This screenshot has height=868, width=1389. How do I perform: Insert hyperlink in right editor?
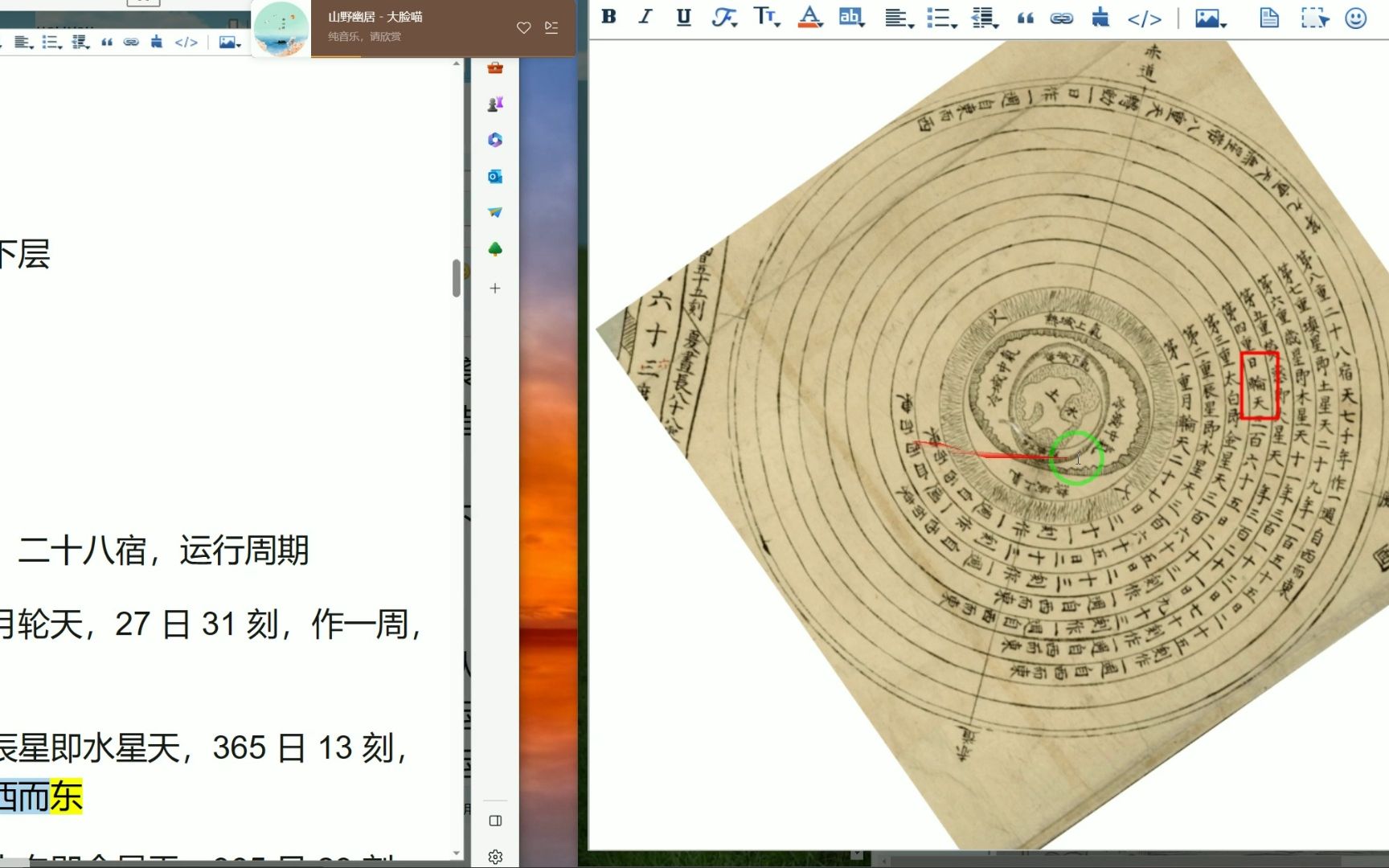click(1062, 18)
